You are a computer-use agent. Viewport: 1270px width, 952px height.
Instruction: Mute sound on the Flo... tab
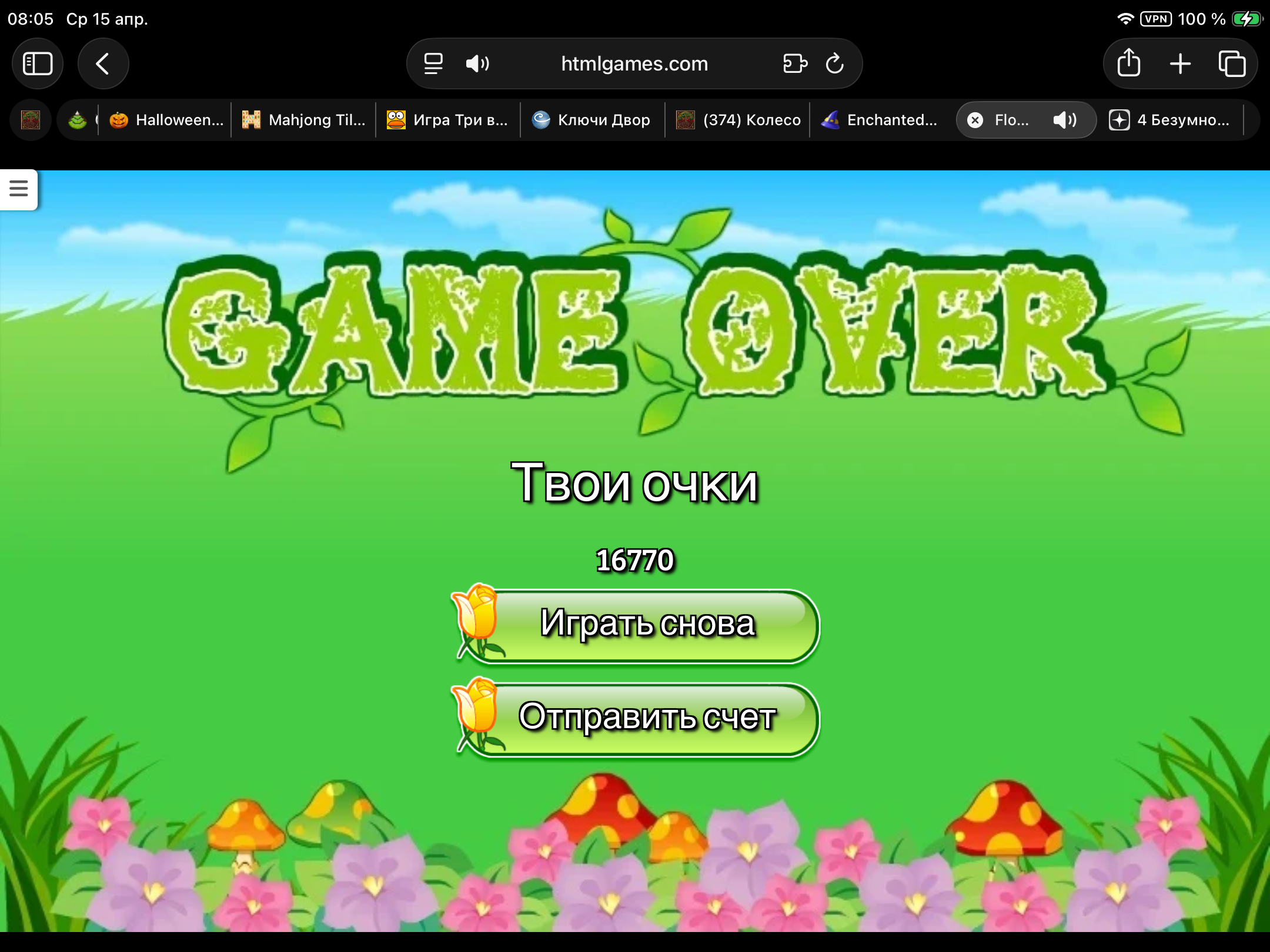tap(1064, 120)
